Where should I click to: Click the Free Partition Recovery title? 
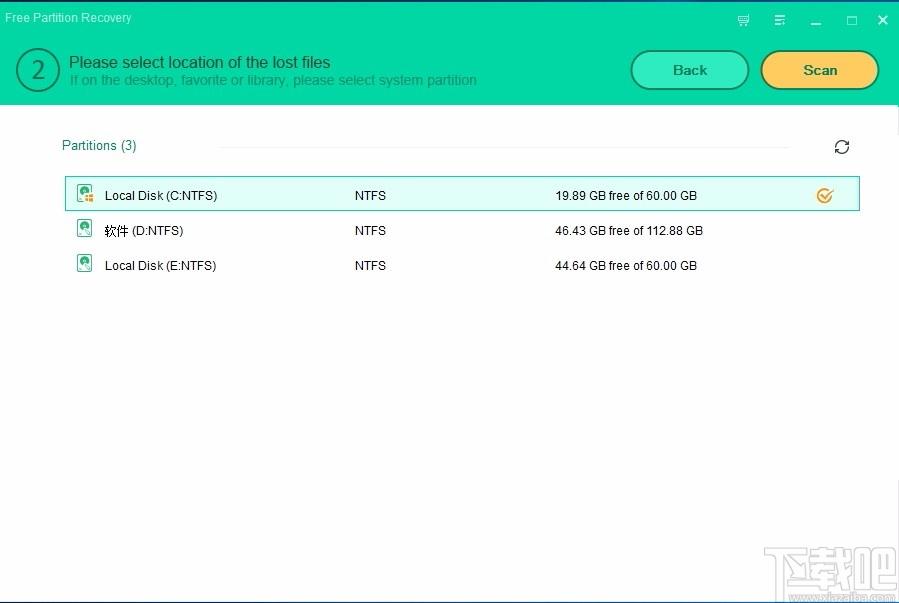pyautogui.click(x=68, y=18)
